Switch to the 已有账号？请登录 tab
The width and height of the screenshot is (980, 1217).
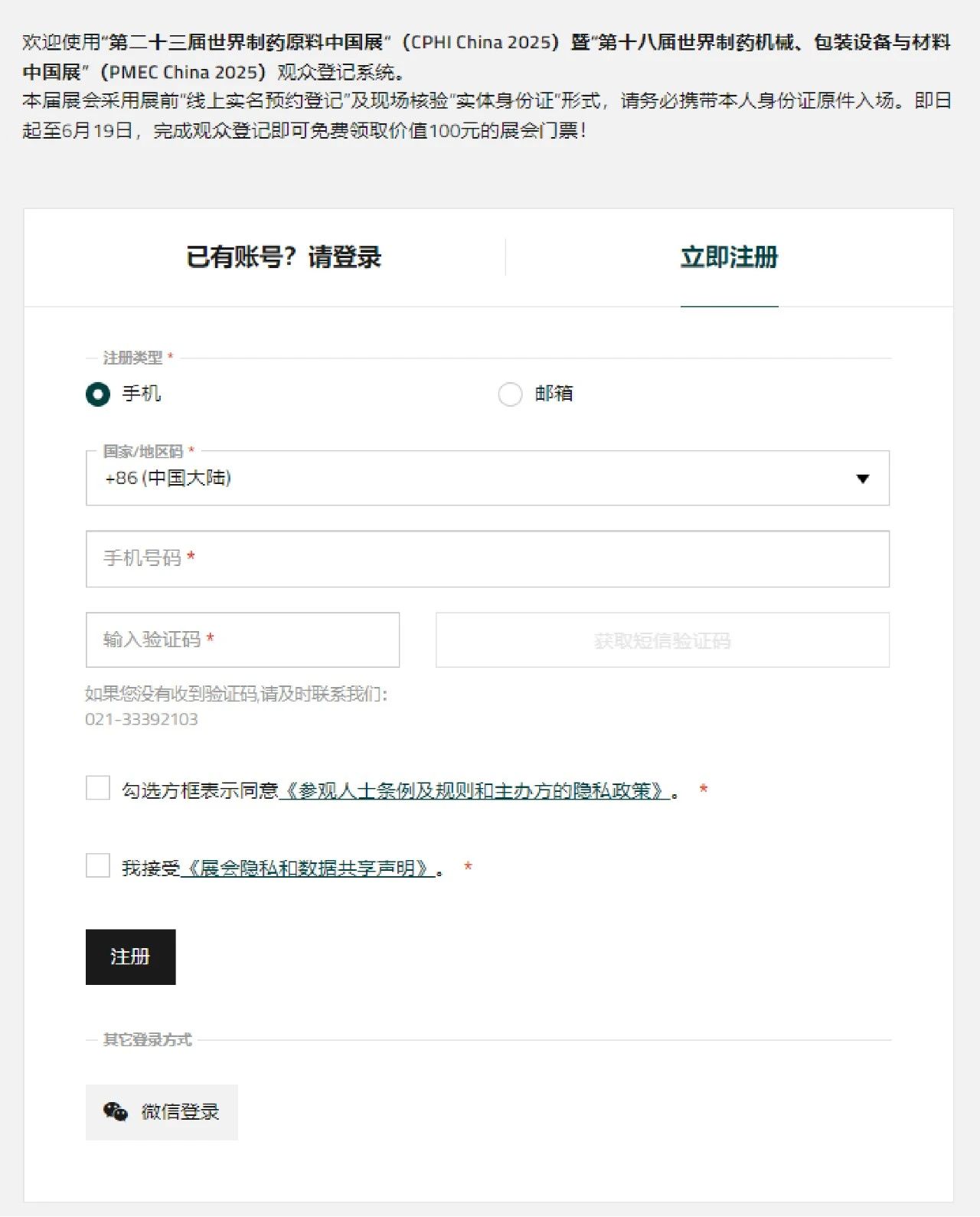tap(283, 257)
